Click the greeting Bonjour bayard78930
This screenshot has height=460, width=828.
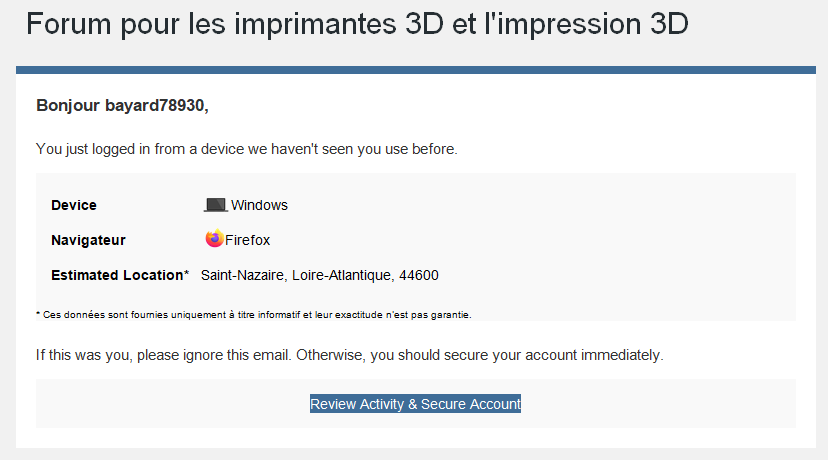pyautogui.click(x=122, y=106)
